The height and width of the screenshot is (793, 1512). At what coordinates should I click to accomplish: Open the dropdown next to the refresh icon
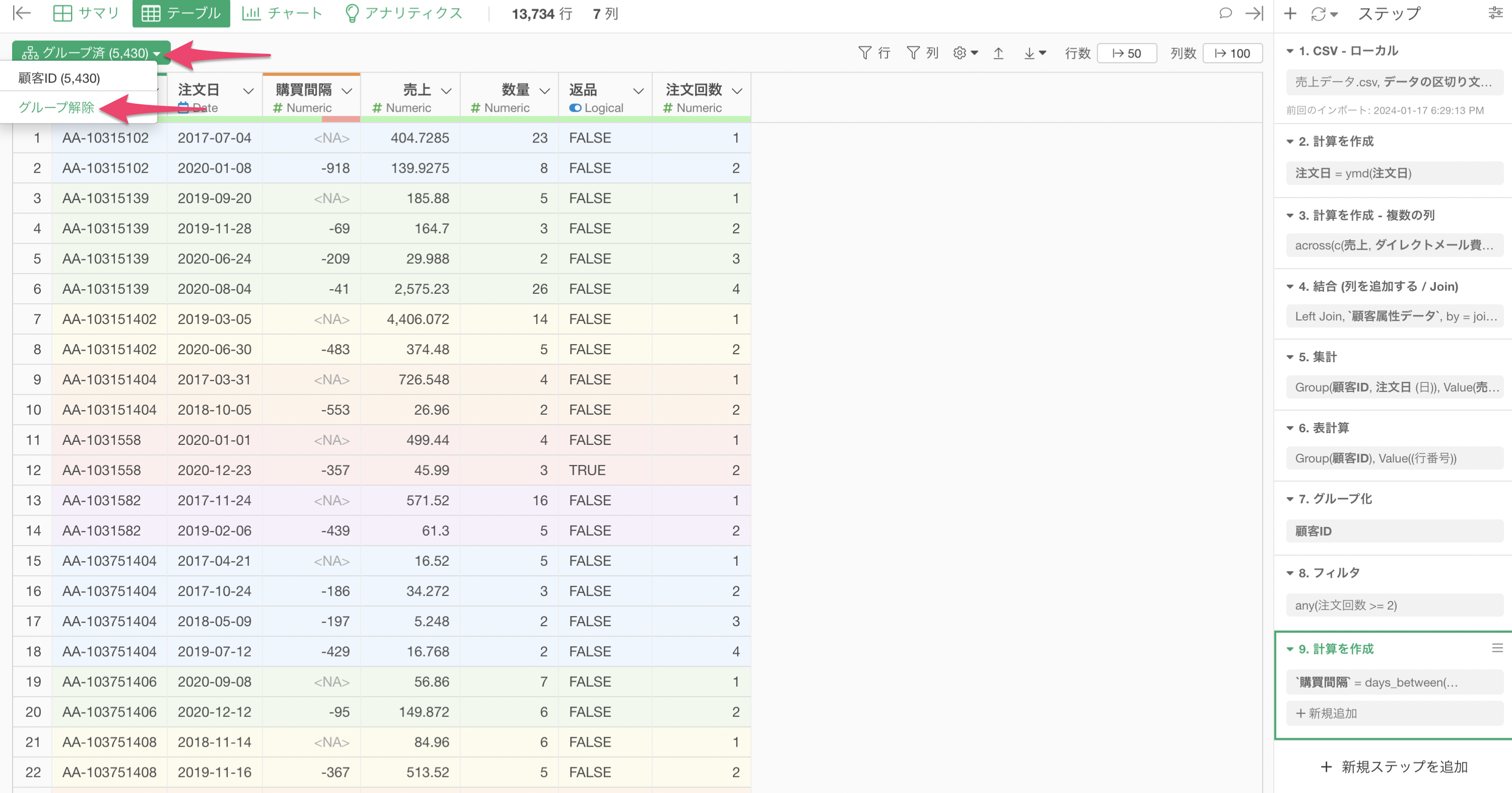(x=1334, y=14)
